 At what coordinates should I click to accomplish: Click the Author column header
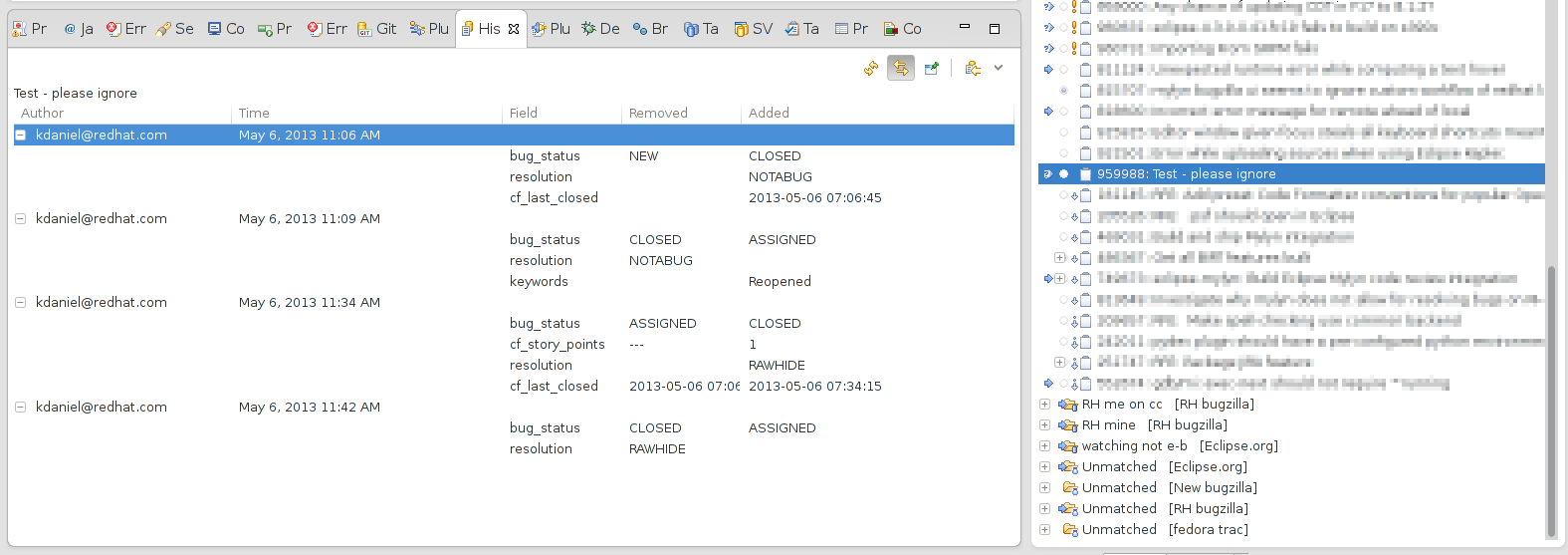121,113
